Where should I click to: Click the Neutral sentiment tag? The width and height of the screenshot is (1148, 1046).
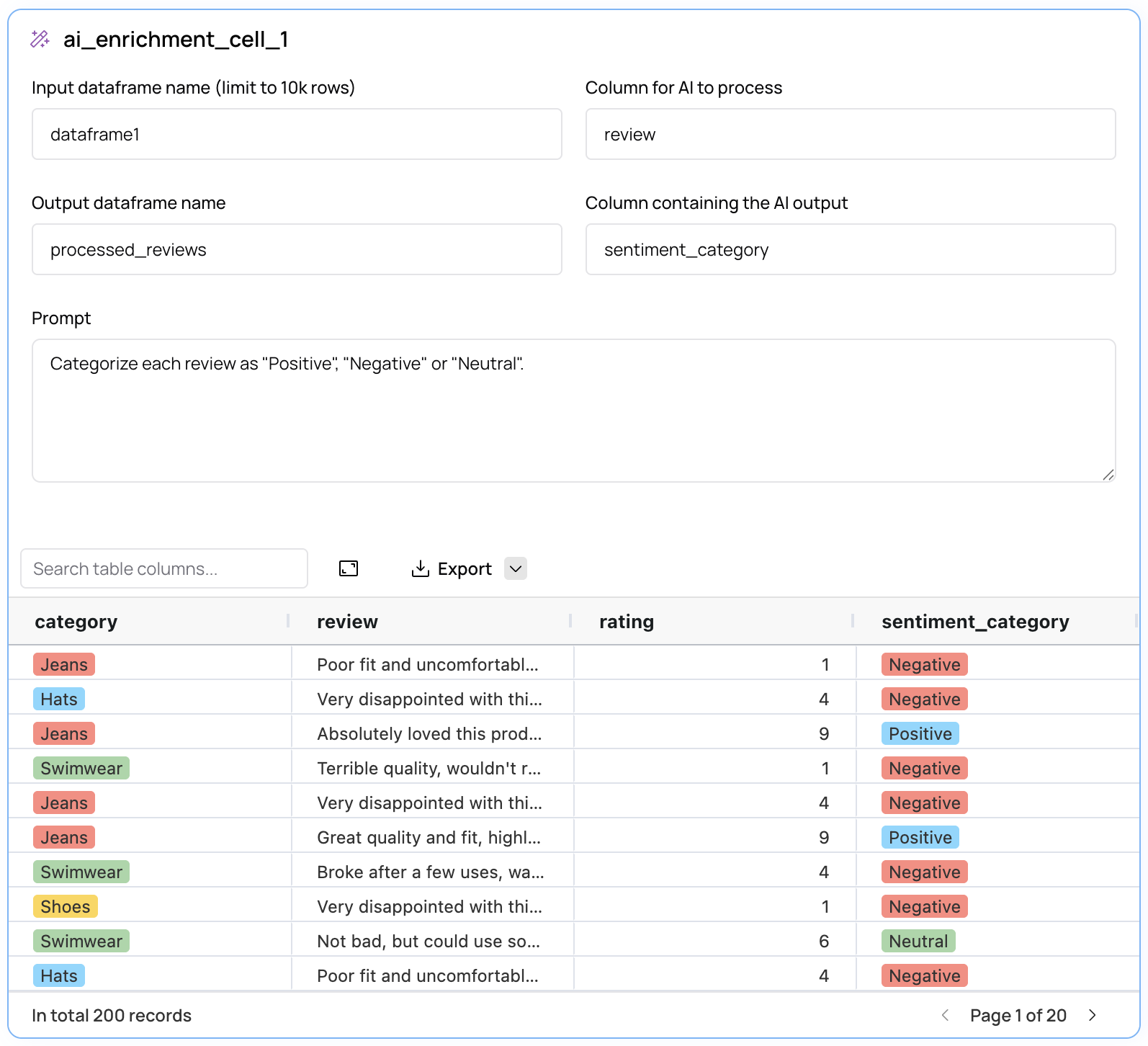click(918, 941)
